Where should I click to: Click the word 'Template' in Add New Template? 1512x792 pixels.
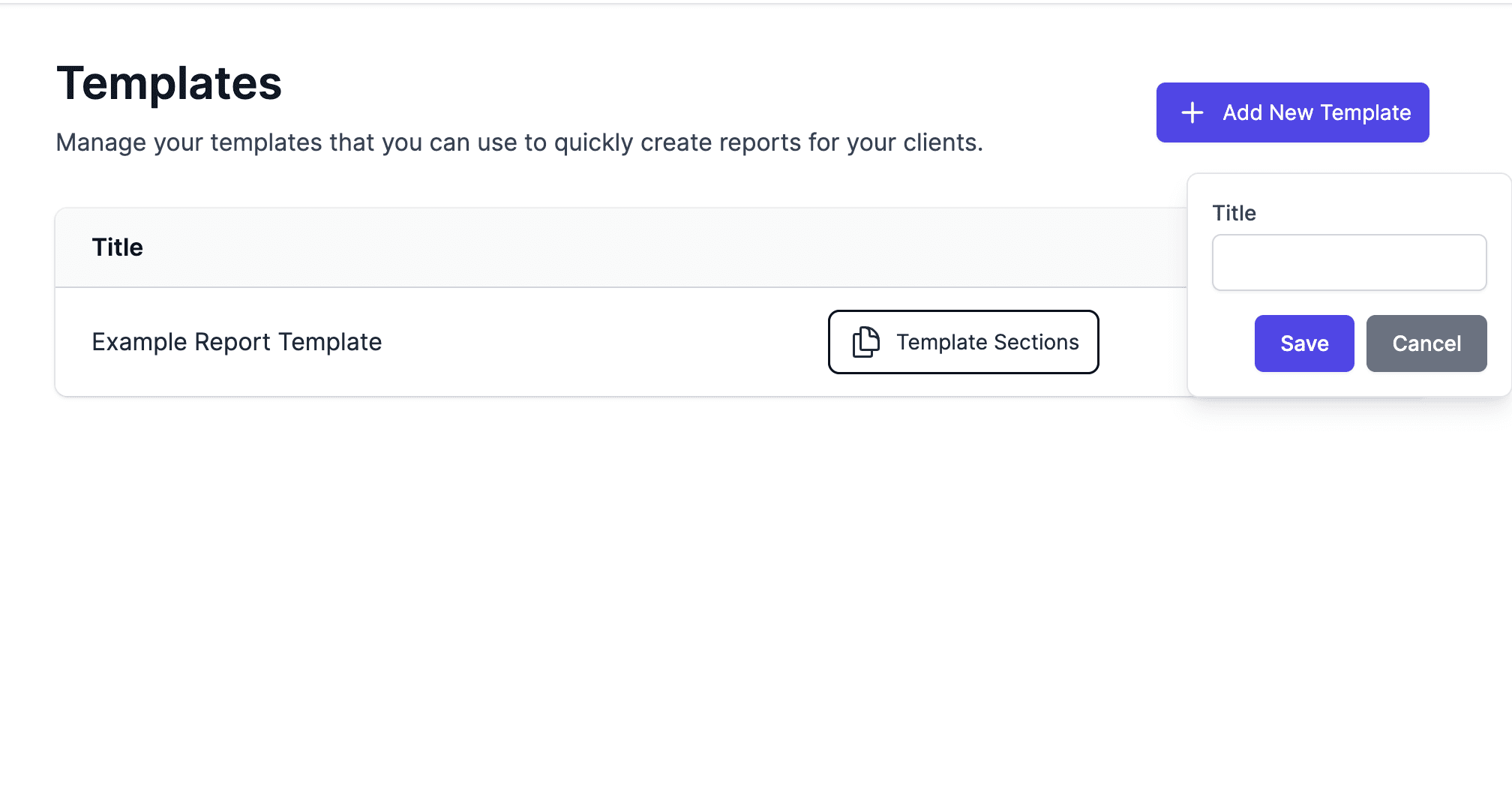(1365, 112)
